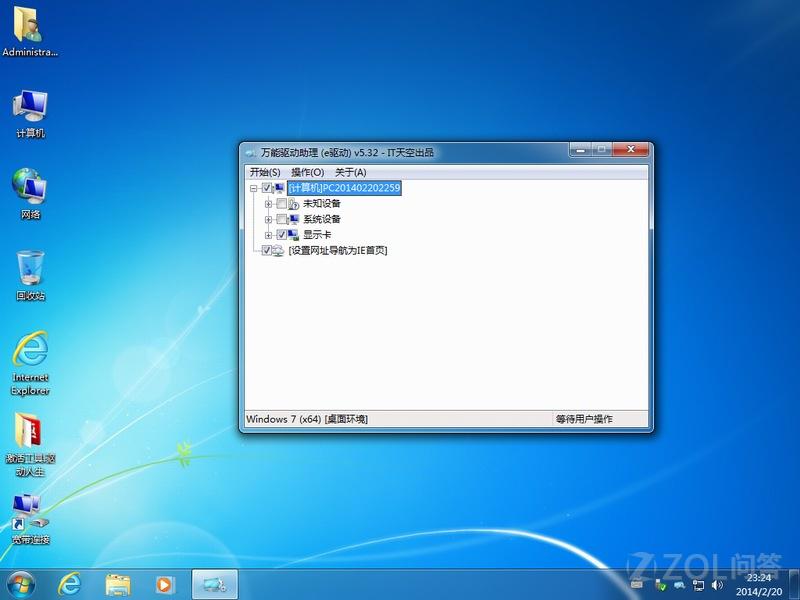Open the 开始(S) menu
800x600 pixels.
[265, 172]
